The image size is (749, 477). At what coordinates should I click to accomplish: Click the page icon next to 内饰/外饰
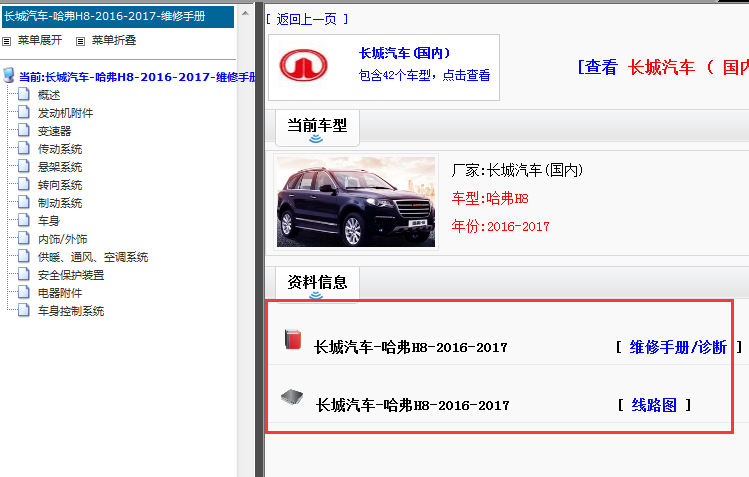tap(24, 238)
